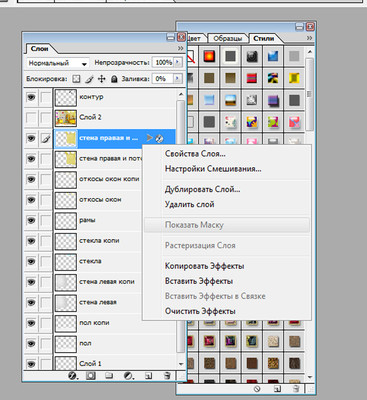Lock image pixels with the brush lock icon
The width and height of the screenshot is (367, 400).
point(89,79)
